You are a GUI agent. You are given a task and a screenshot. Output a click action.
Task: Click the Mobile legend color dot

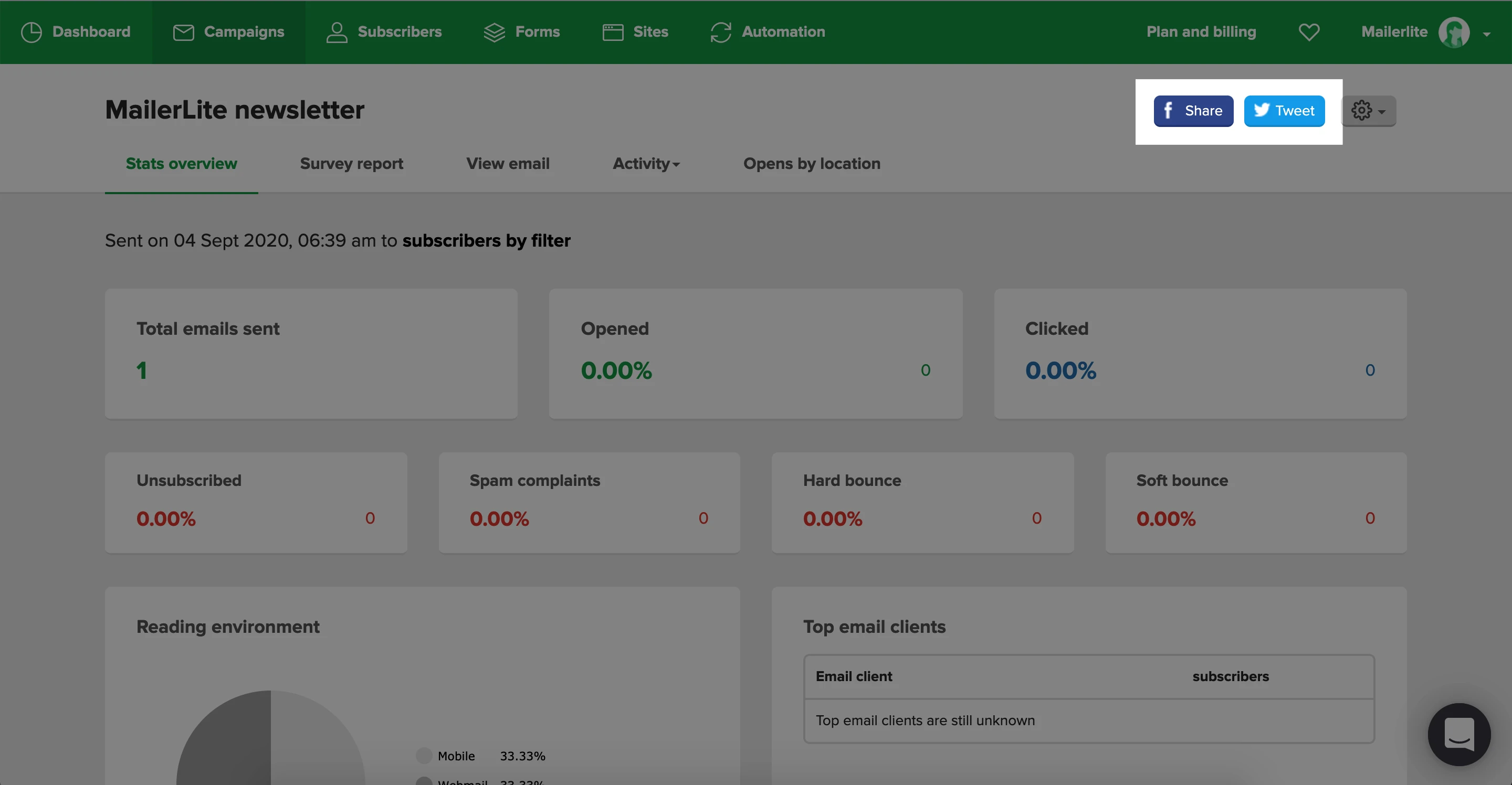[423, 756]
